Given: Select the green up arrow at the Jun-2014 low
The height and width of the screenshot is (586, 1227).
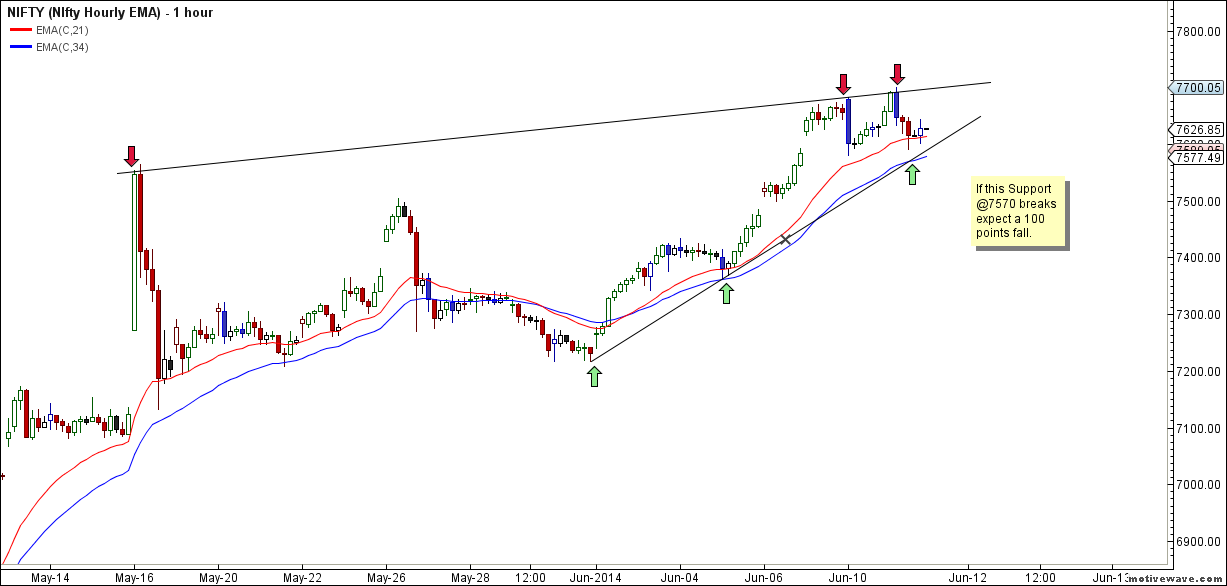Looking at the screenshot, I should [595, 376].
